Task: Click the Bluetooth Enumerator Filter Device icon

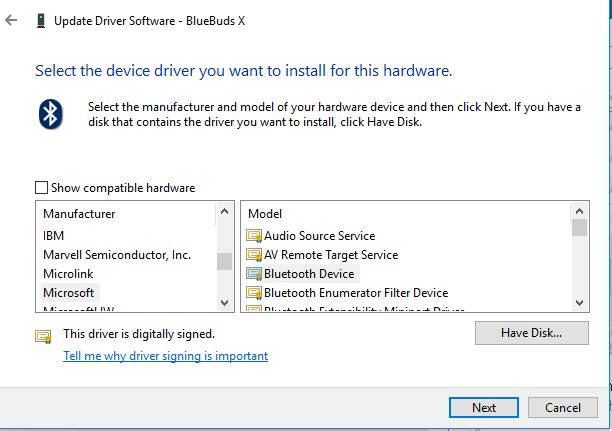Action: 254,293
